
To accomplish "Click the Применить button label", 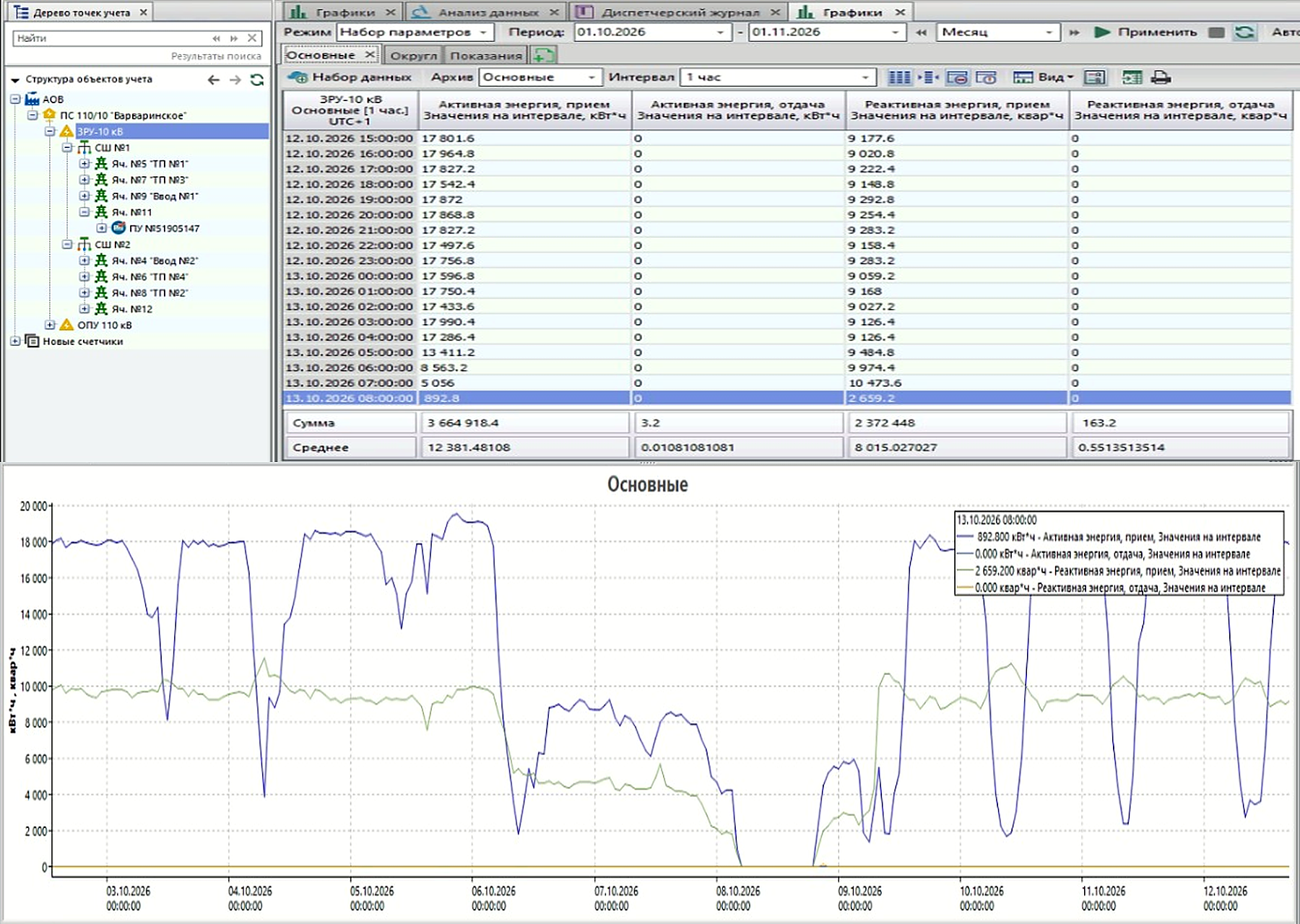I will 1157,32.
